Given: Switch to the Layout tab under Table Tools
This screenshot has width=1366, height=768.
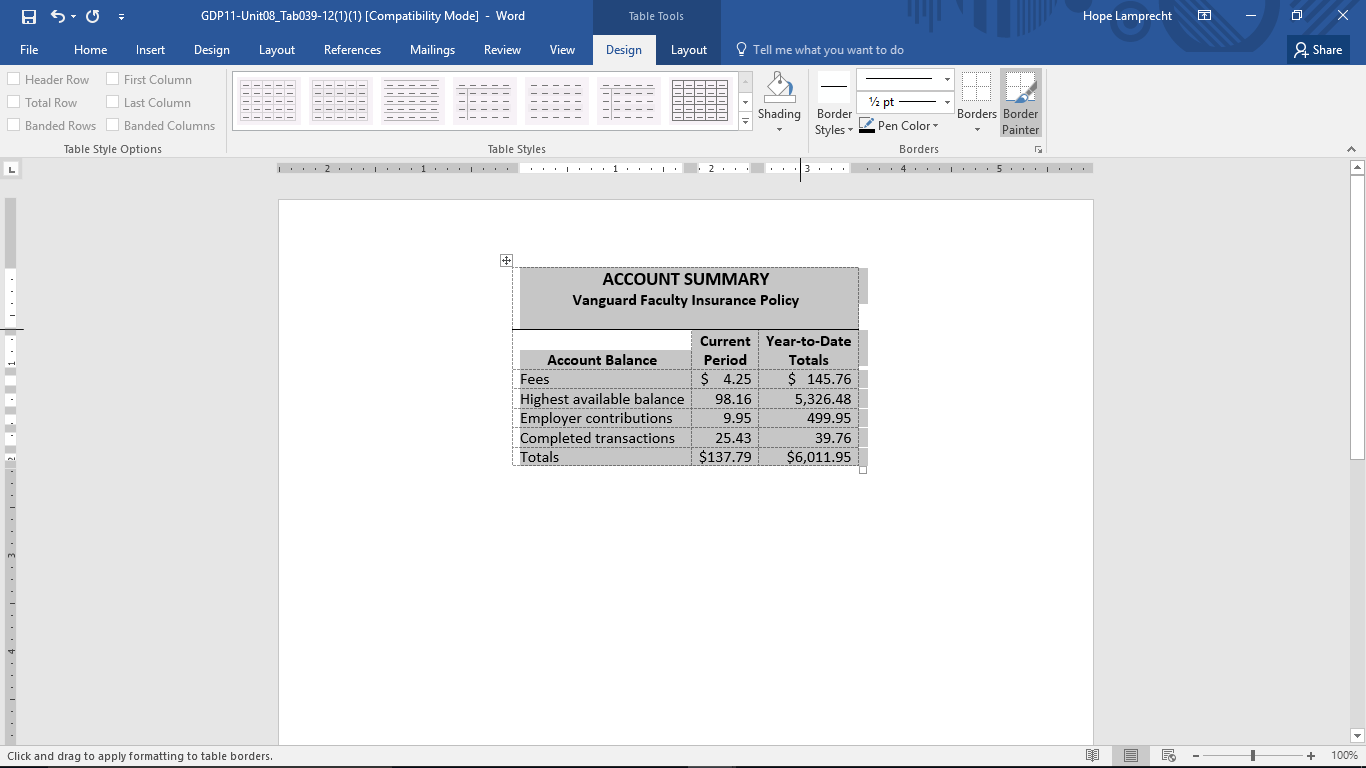Looking at the screenshot, I should (689, 49).
